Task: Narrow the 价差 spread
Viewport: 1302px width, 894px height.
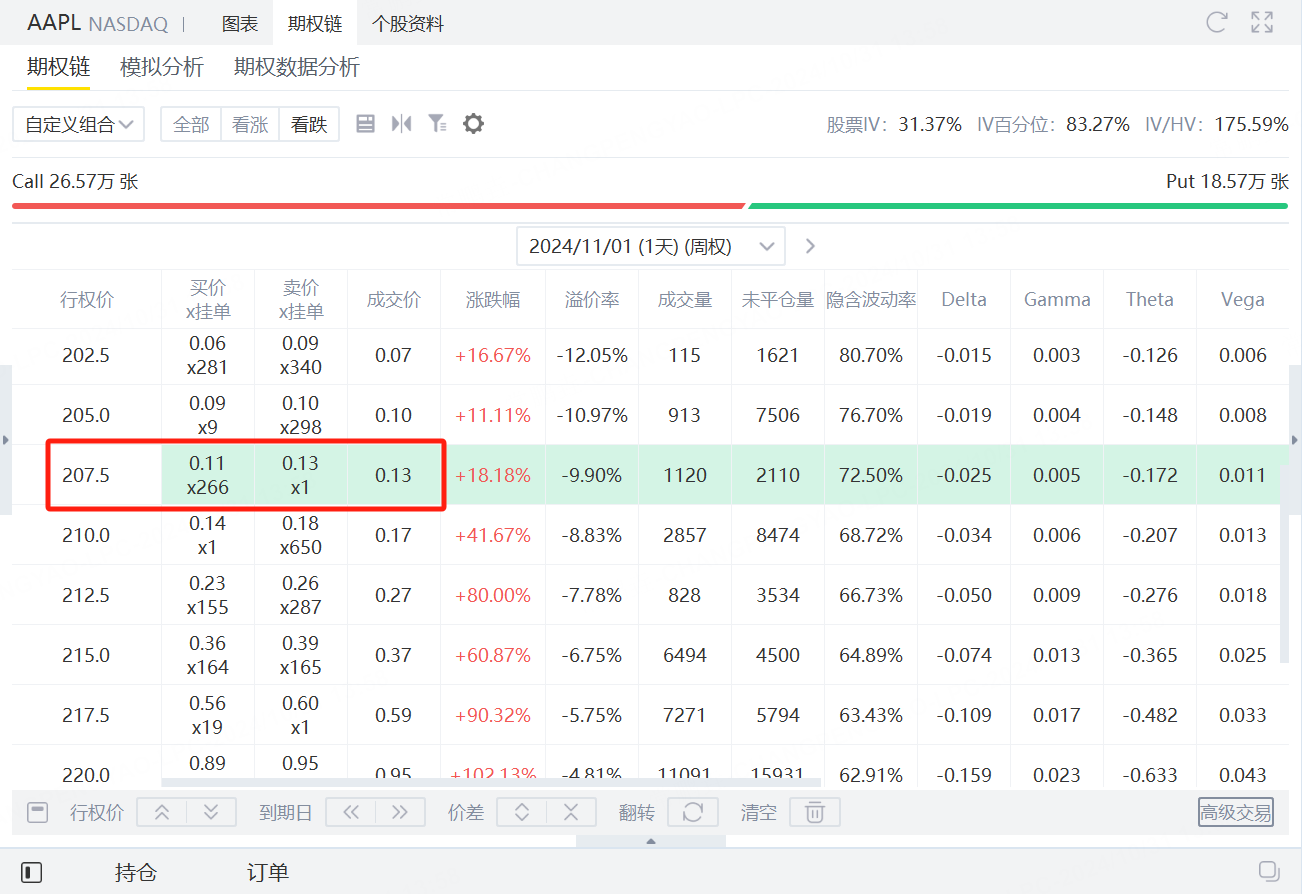Action: (571, 812)
